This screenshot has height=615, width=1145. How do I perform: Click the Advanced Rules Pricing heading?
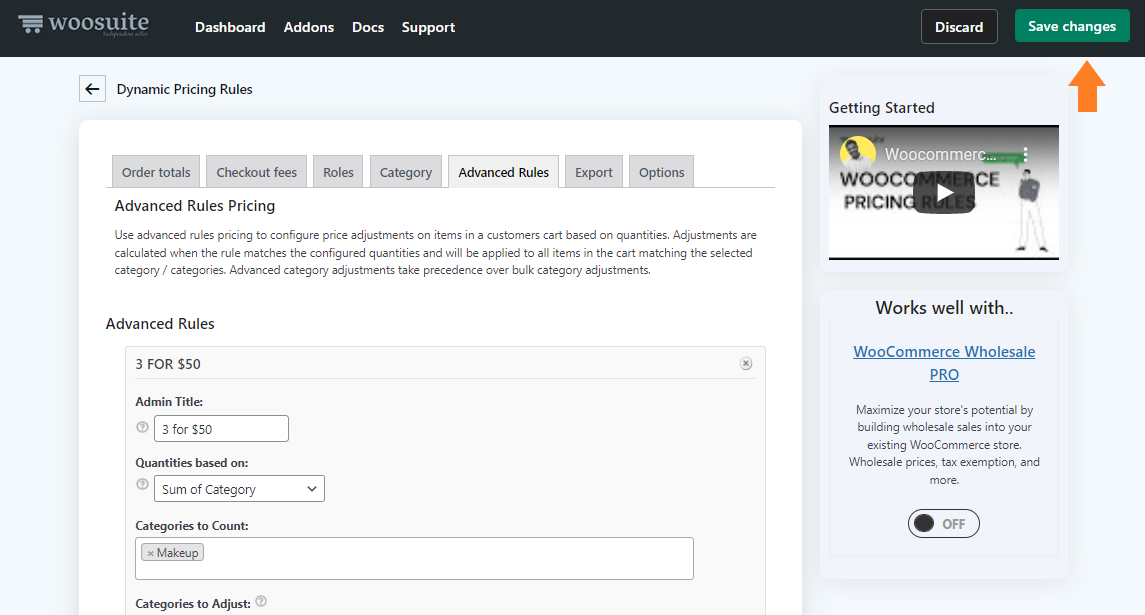pyautogui.click(x=195, y=206)
